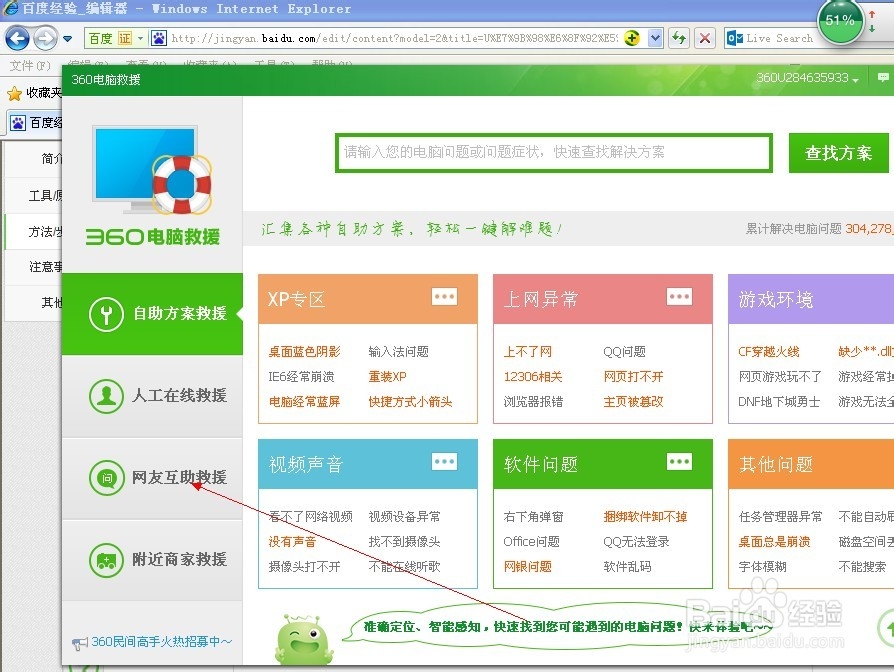Click the problem search input field
894x672 pixels.
pos(554,153)
